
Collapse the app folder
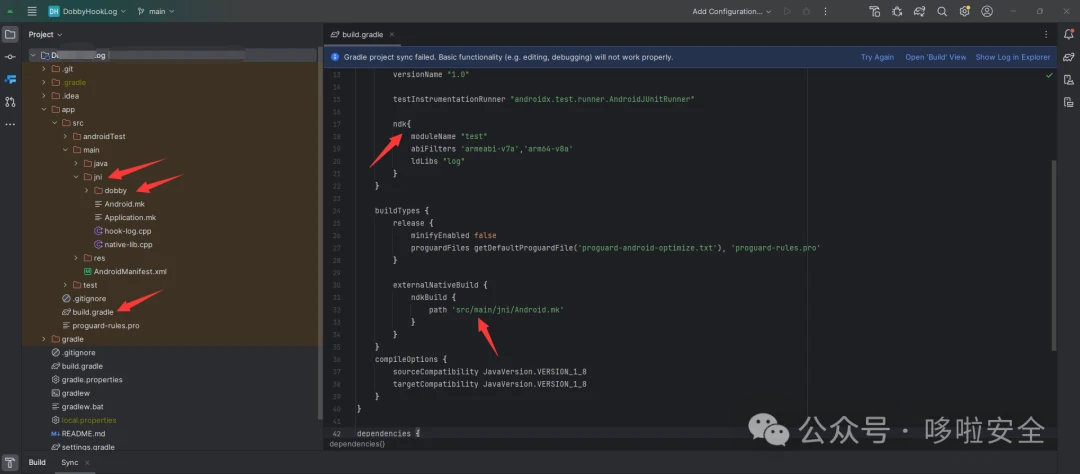(x=45, y=110)
